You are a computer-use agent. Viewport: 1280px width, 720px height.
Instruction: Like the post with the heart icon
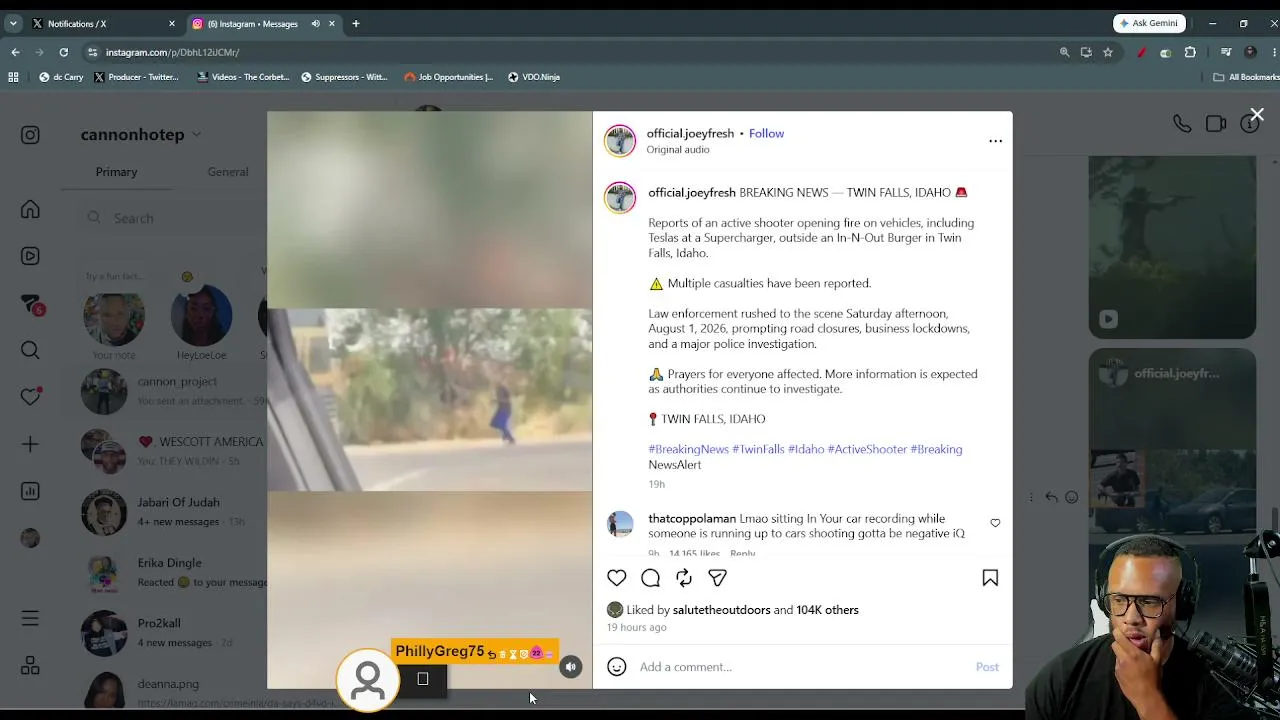pos(617,578)
